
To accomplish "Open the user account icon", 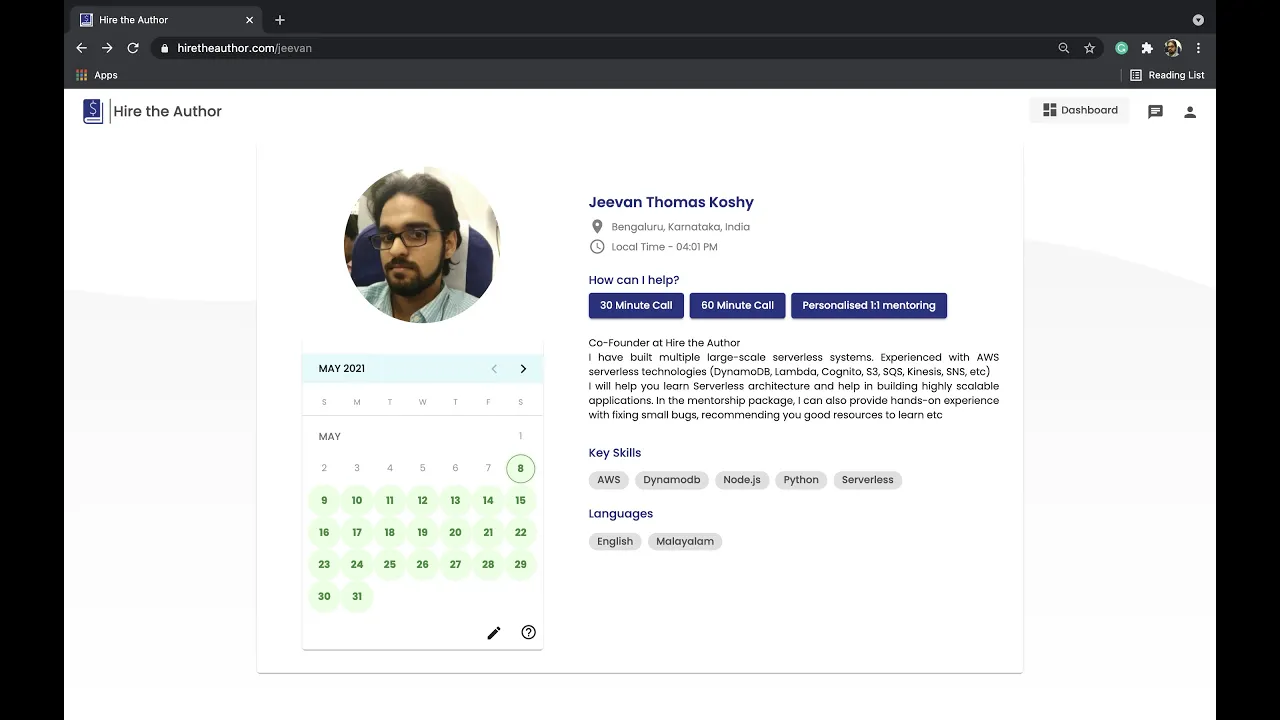I will 1190,112.
